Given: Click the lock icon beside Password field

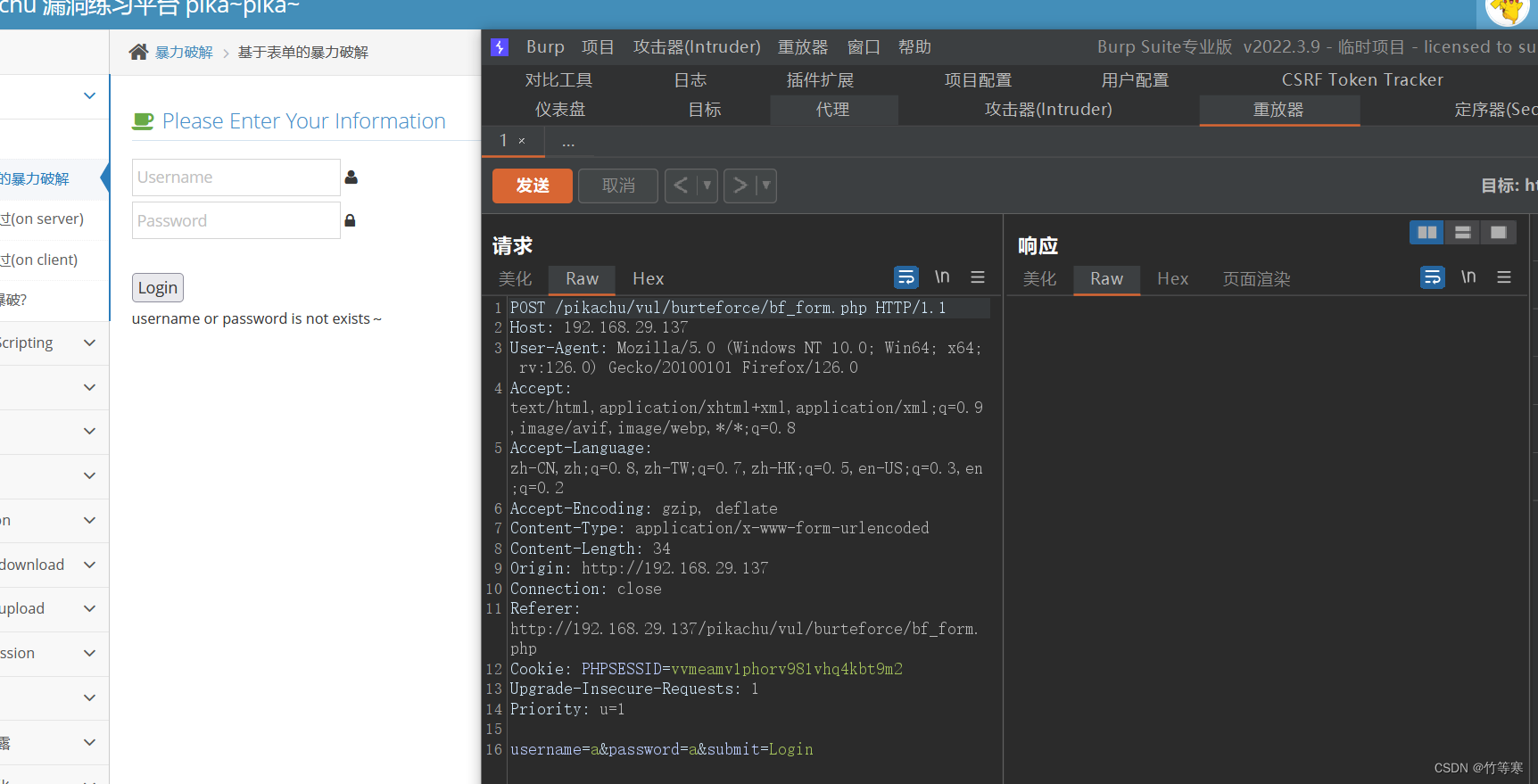Looking at the screenshot, I should 350,220.
